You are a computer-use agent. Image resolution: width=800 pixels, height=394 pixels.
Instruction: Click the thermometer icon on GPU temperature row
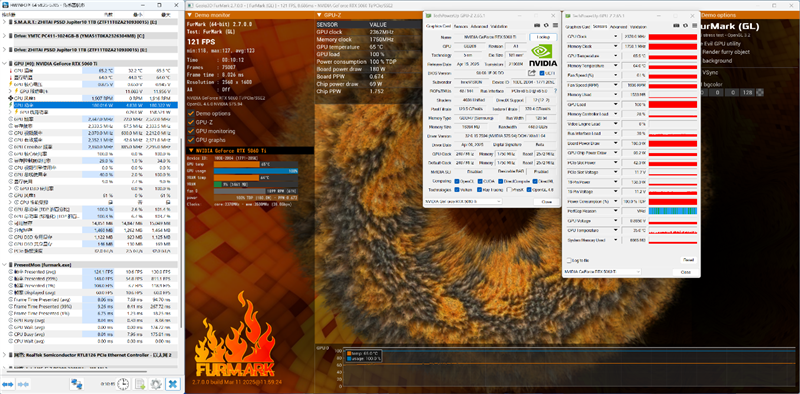[x=11, y=70]
